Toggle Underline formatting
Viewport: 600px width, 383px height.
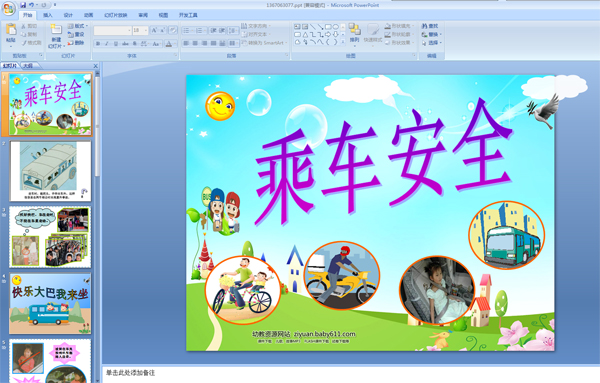tap(116, 44)
